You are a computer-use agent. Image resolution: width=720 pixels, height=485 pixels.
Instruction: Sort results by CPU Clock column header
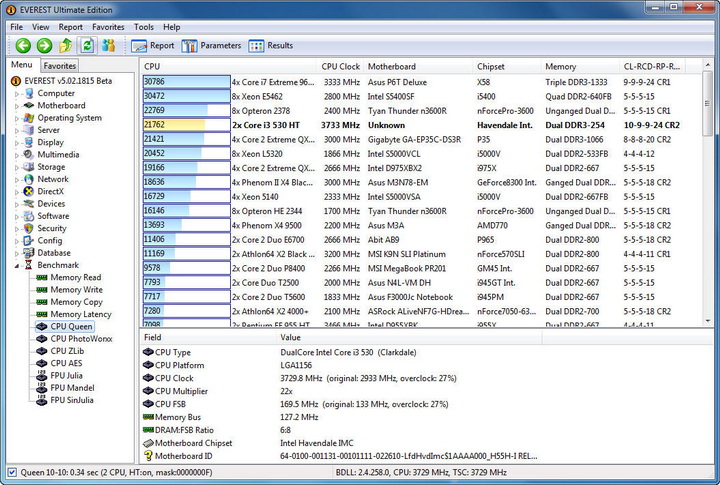(340, 66)
